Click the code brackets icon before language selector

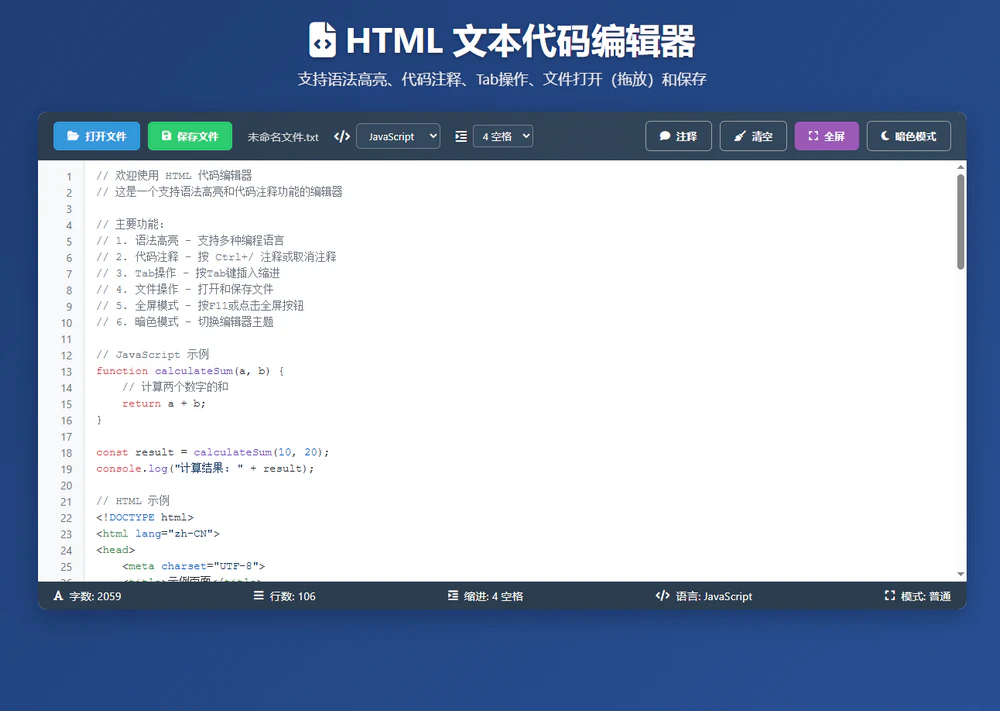tap(342, 136)
